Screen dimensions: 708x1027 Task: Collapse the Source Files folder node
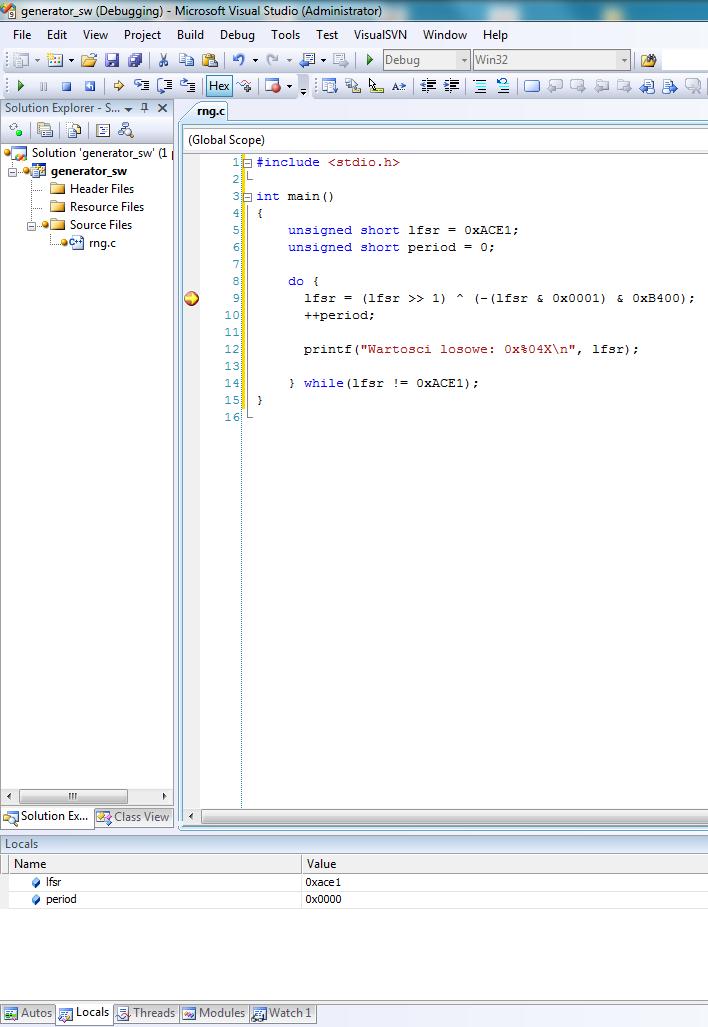coord(31,225)
